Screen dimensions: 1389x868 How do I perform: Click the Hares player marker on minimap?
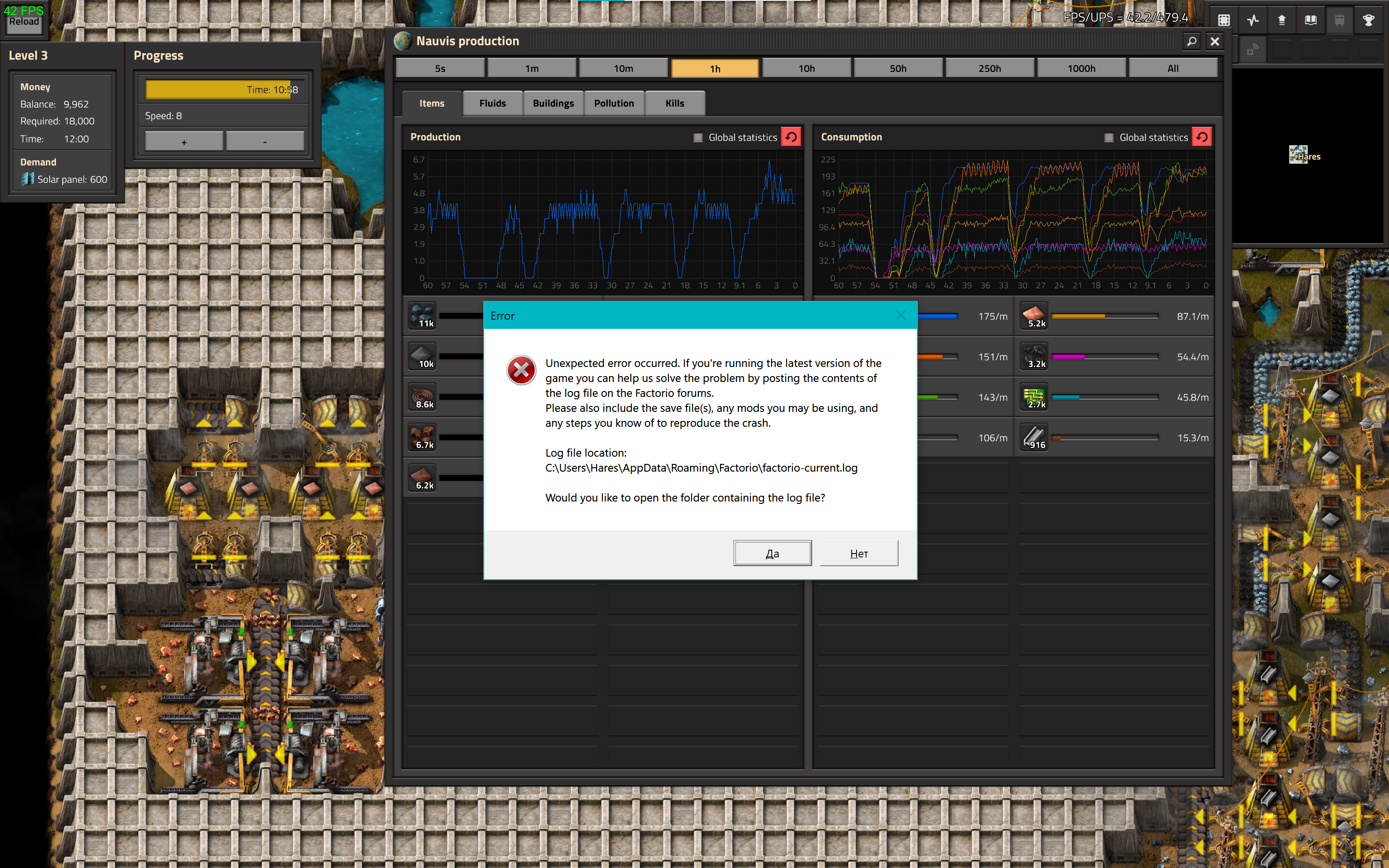tap(1298, 155)
